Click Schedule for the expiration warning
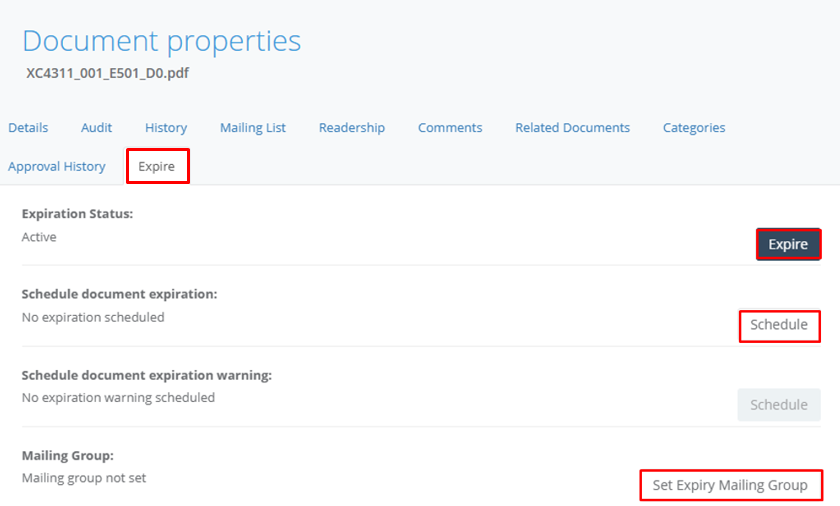Image resolution: width=840 pixels, height=506 pixels. [x=779, y=405]
